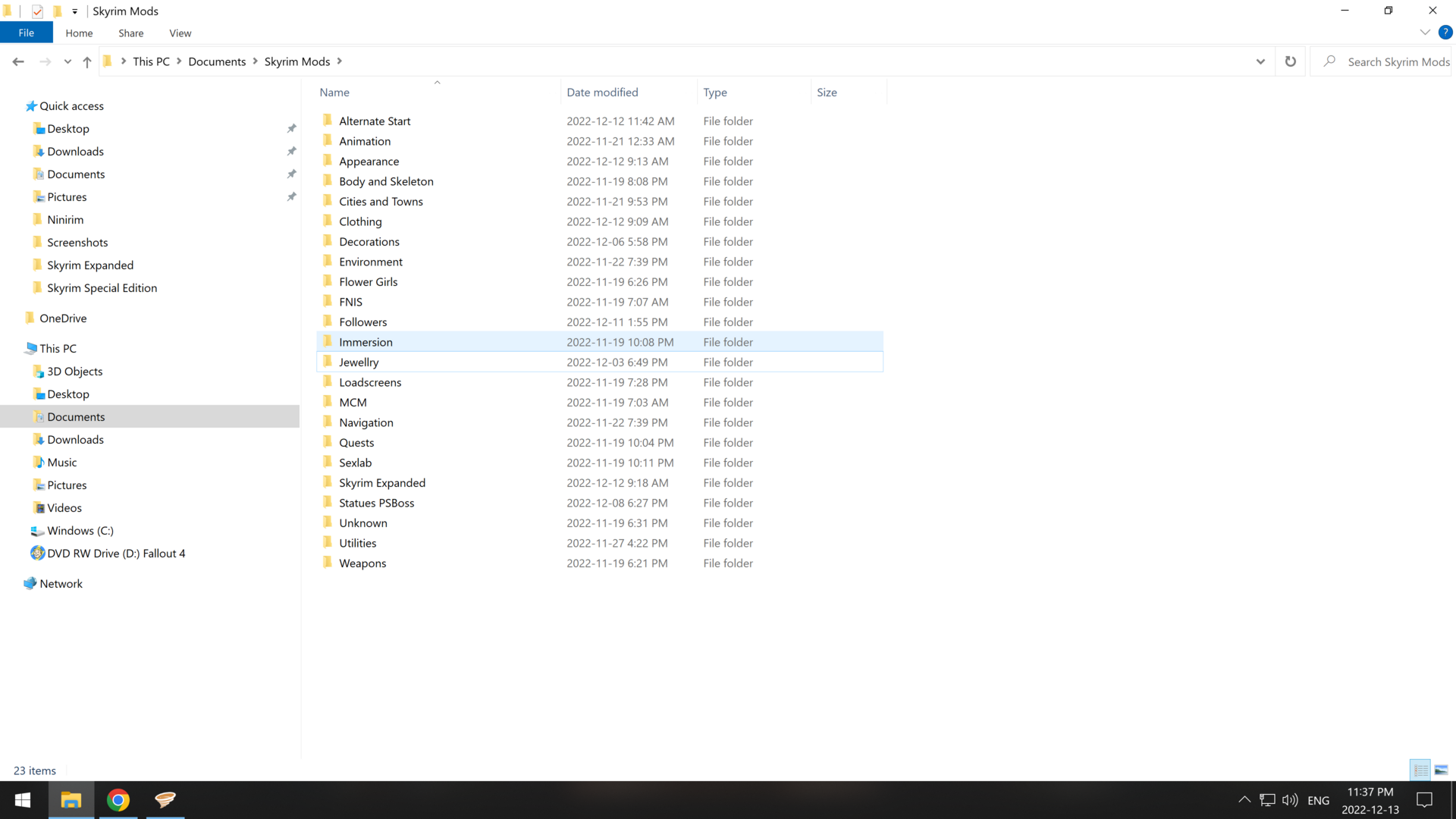Open recent locations dropdown arrow

(67, 61)
